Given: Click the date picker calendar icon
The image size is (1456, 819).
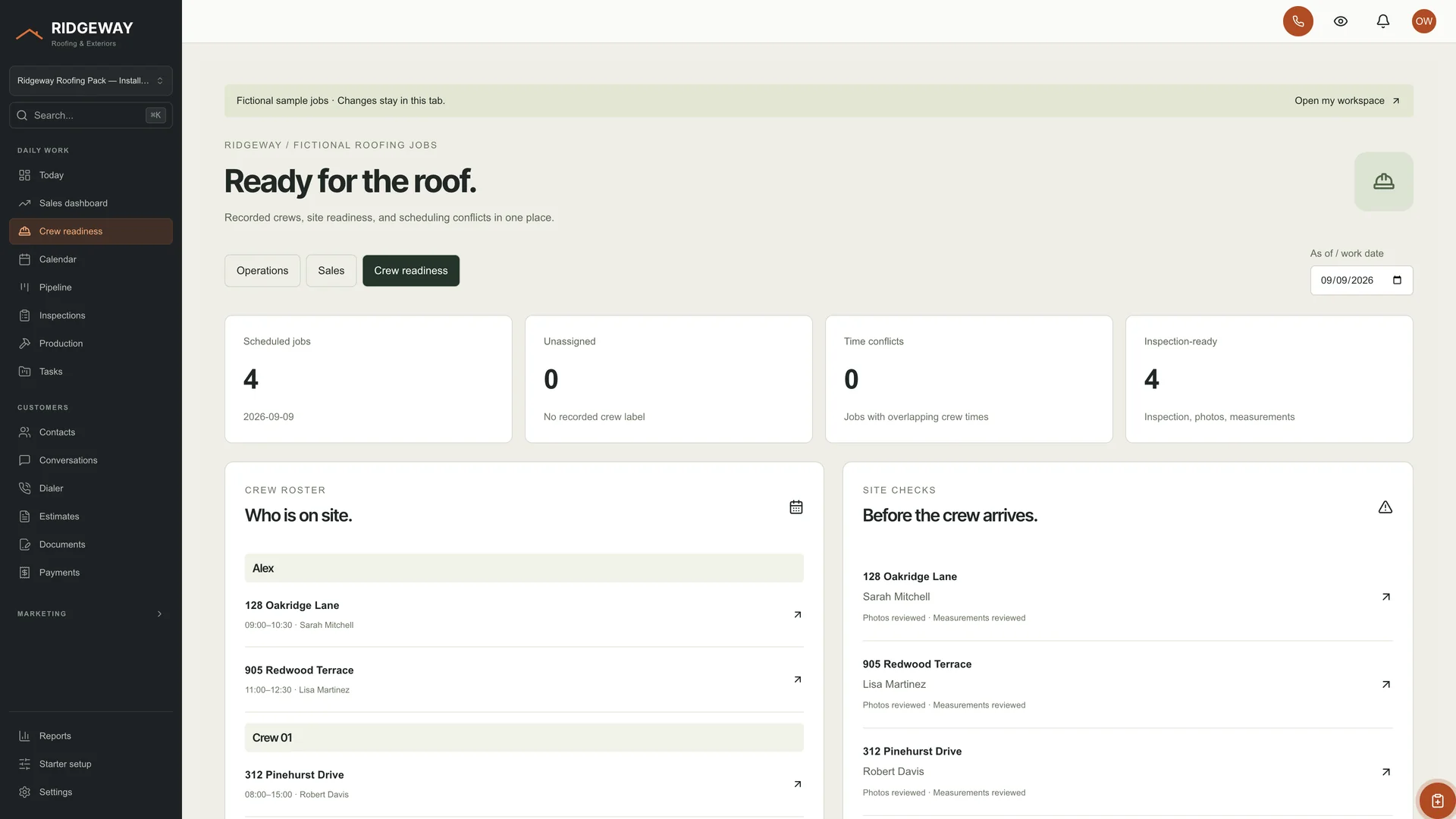Looking at the screenshot, I should click(x=1397, y=280).
